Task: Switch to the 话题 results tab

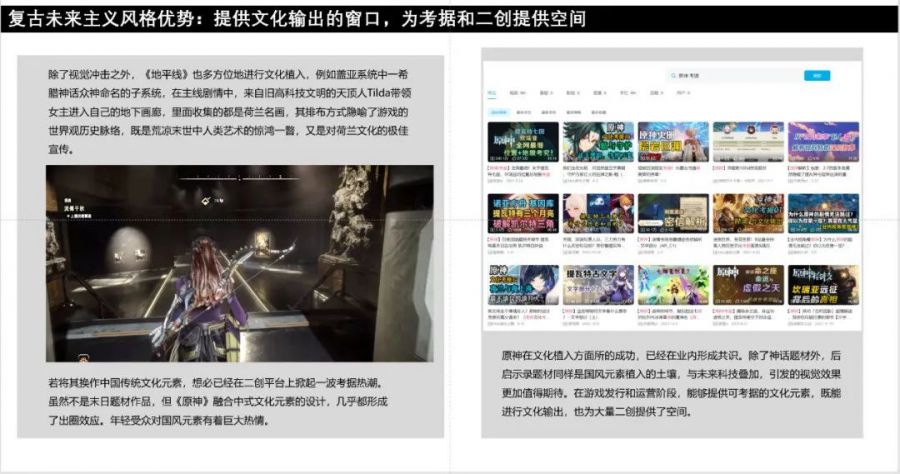Action: pyautogui.click(x=657, y=93)
